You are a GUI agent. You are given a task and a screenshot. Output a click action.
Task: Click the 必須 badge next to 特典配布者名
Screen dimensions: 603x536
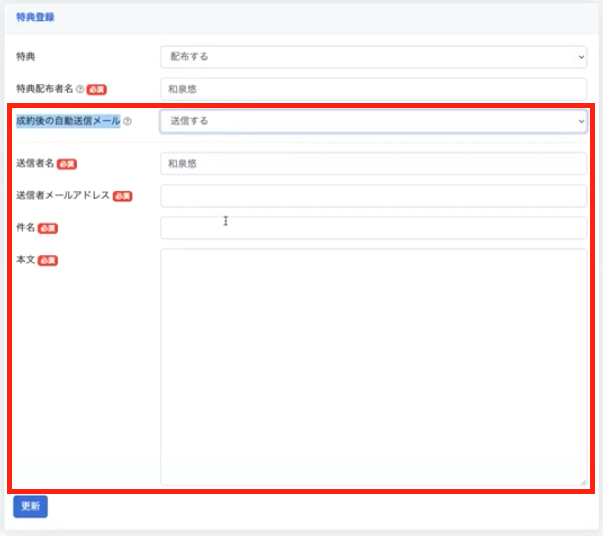[x=96, y=89]
